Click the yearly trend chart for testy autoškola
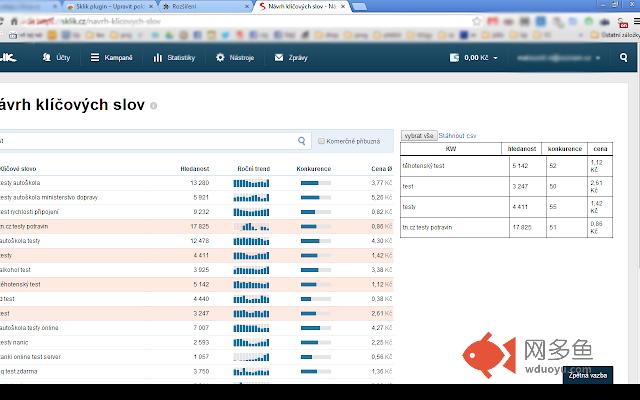This screenshot has height=400, width=640. (251, 183)
